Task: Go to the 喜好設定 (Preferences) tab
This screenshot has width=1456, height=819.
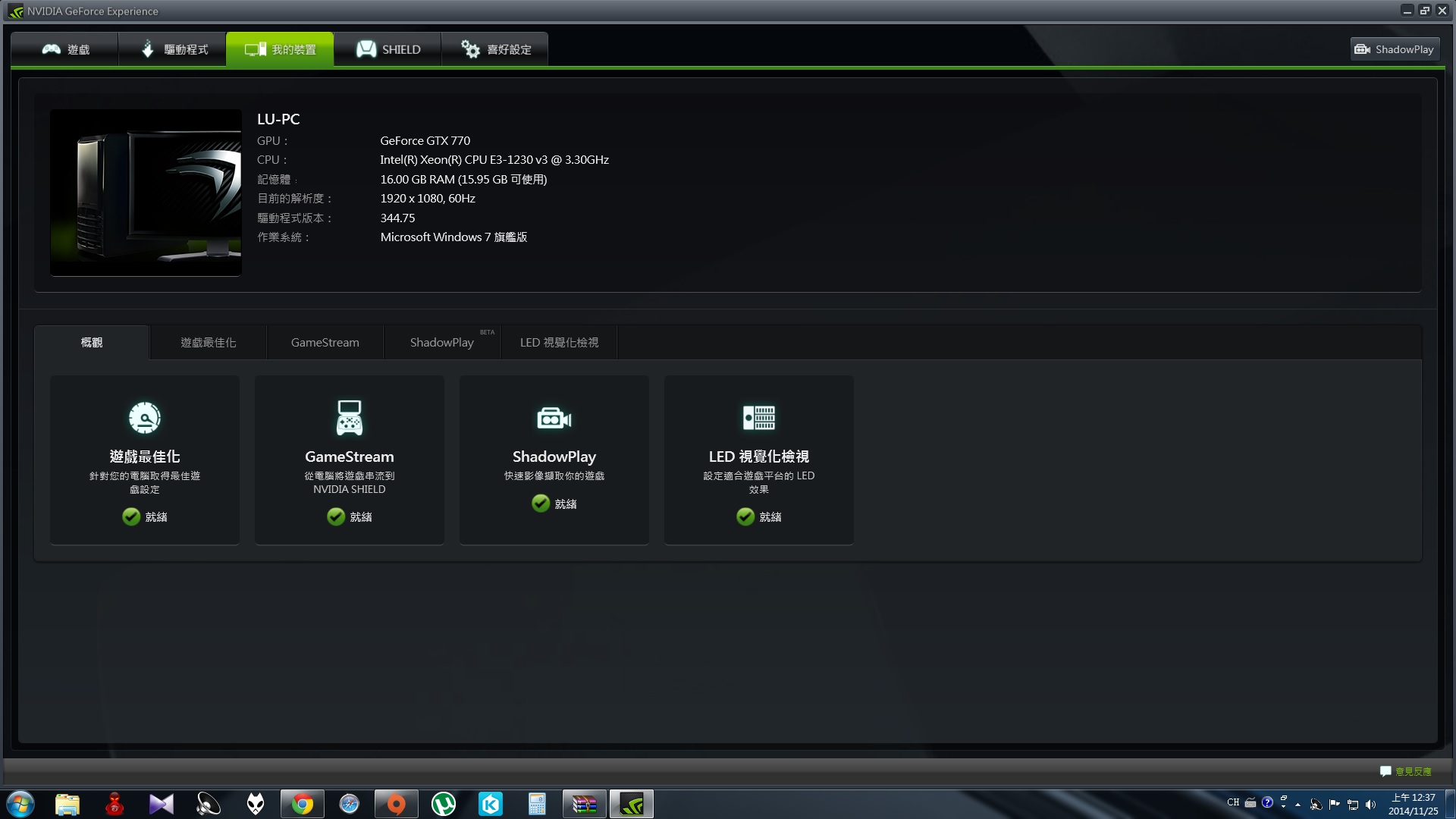Action: [x=495, y=49]
